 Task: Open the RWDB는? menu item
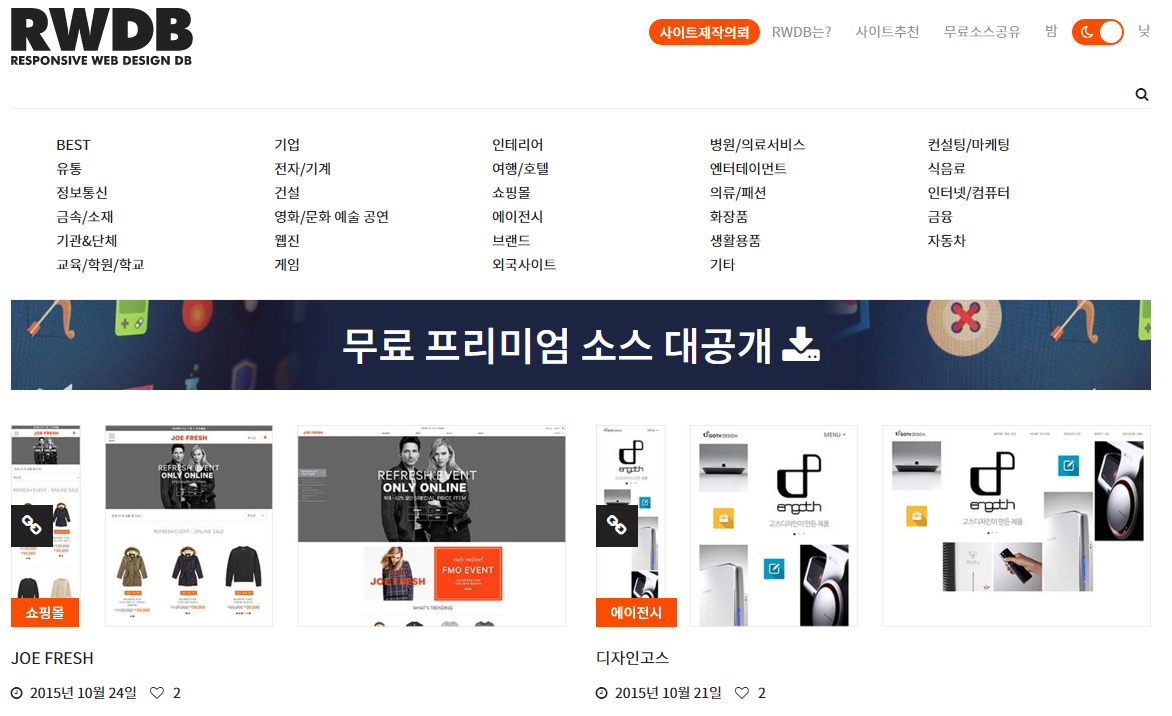(x=801, y=32)
